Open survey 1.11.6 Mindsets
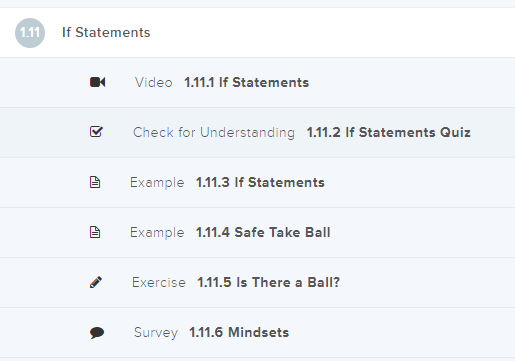Image resolution: width=515 pixels, height=361 pixels. click(239, 332)
